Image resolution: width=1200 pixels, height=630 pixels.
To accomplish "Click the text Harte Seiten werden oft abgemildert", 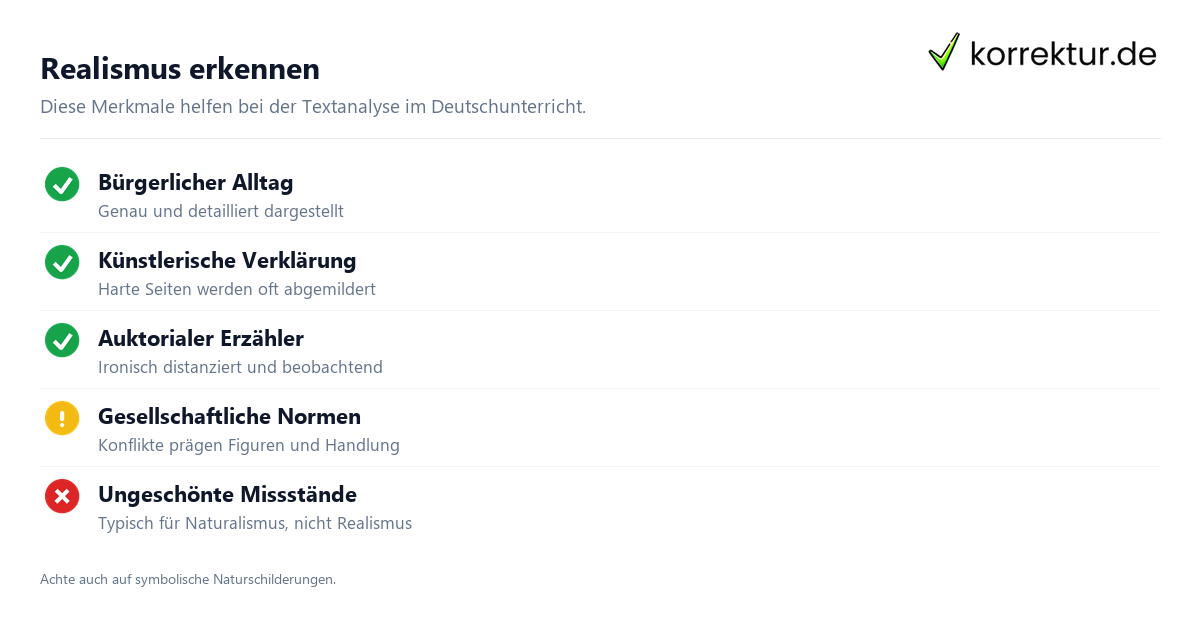I will pyautogui.click(x=237, y=290).
